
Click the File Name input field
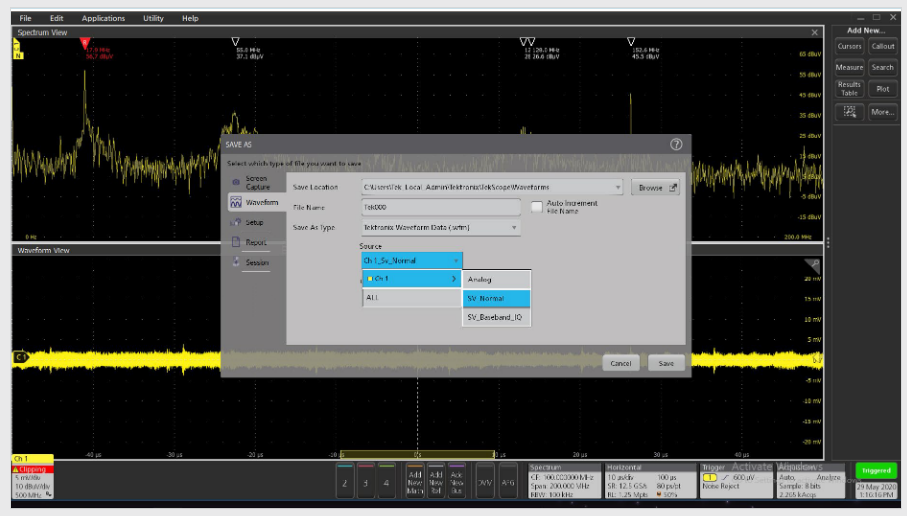tap(441, 208)
